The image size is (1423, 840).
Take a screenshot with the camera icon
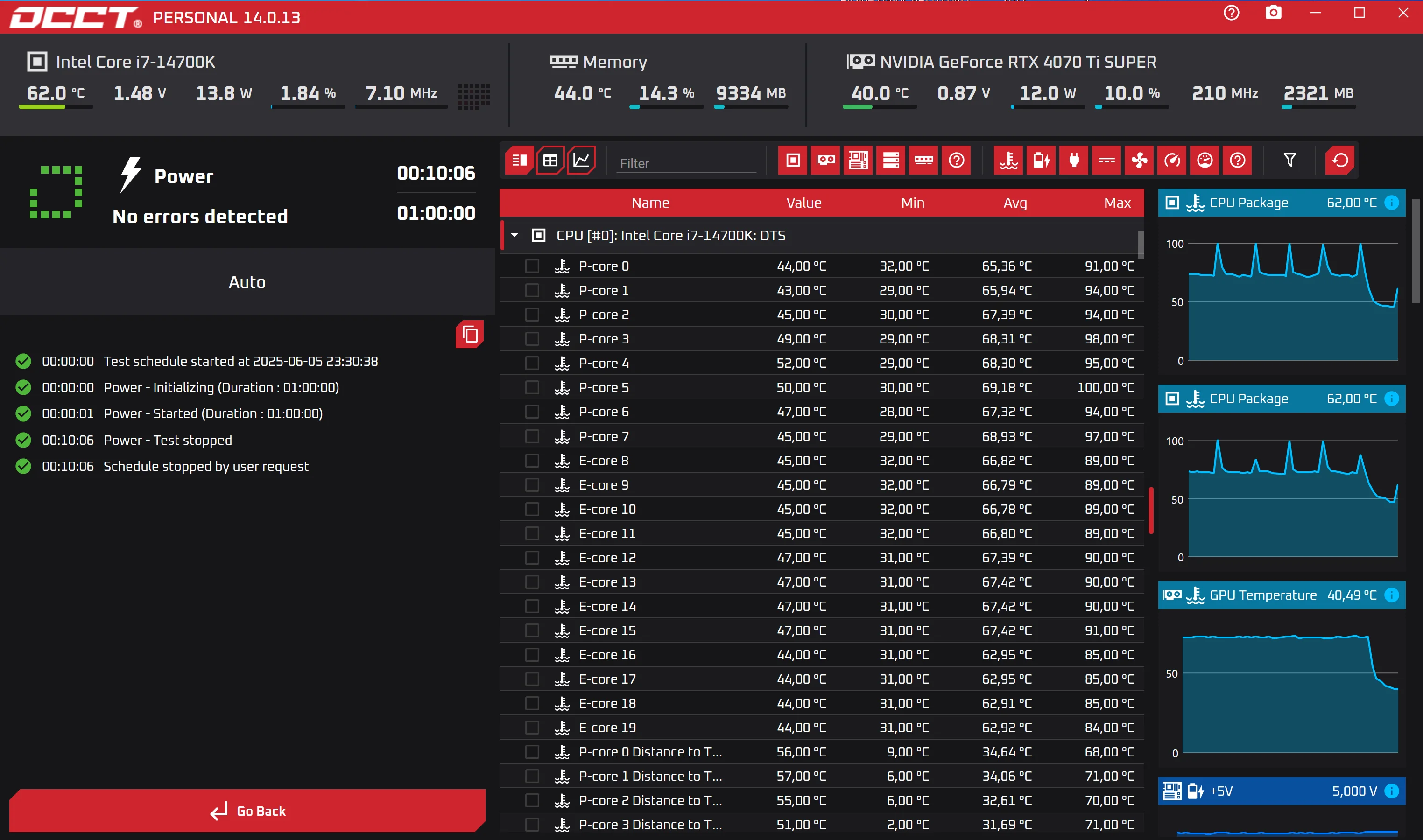click(1274, 13)
